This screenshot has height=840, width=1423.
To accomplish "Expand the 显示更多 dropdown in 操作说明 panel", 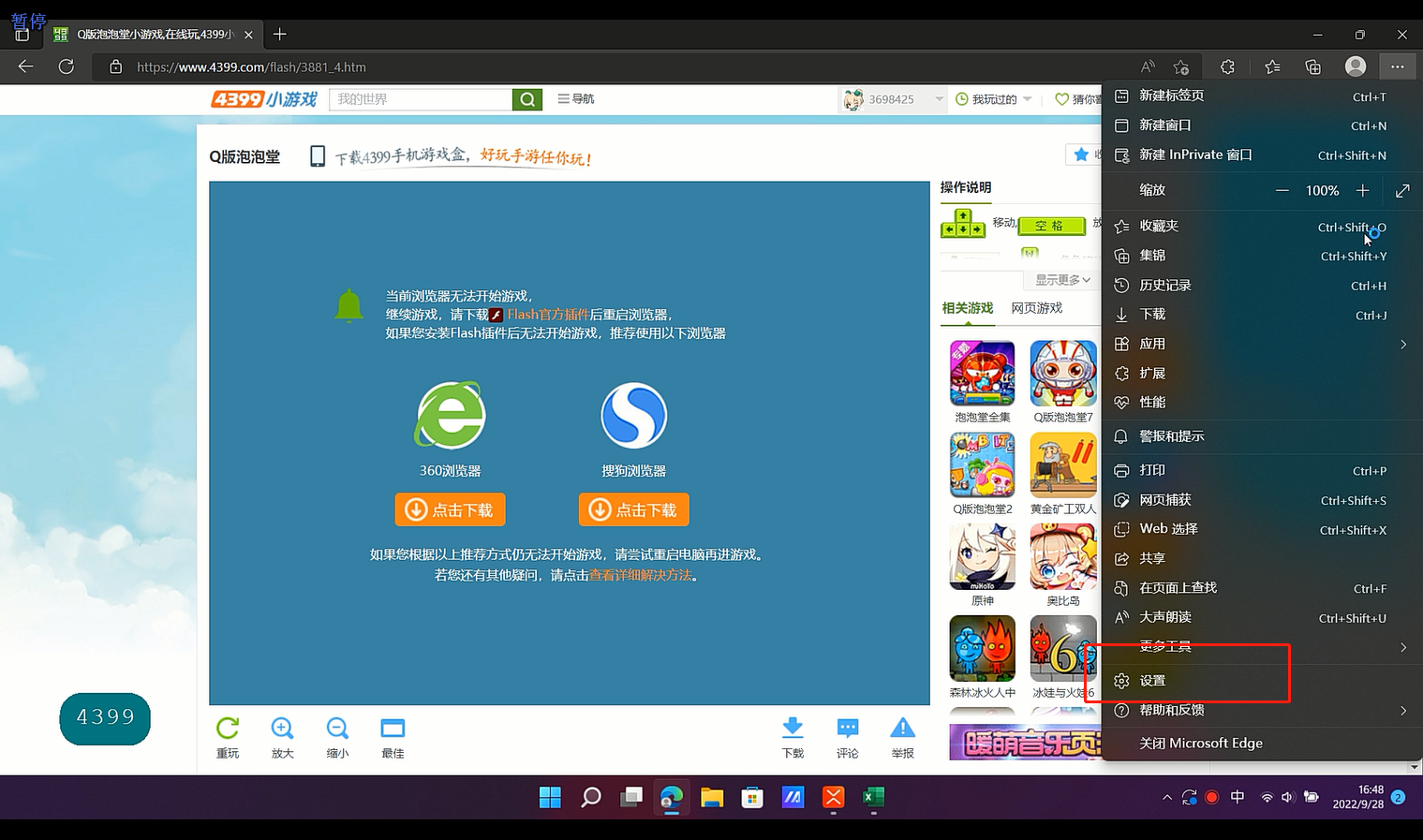I will (x=1060, y=279).
